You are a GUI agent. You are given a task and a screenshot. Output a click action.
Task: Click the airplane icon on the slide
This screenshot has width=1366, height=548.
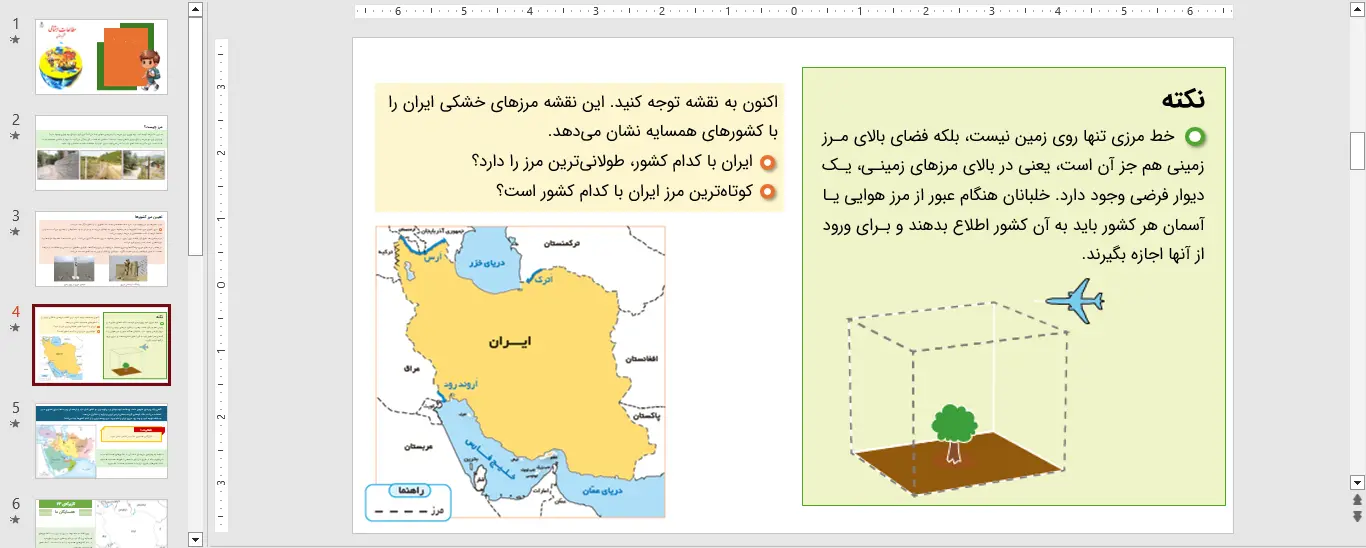1075,301
